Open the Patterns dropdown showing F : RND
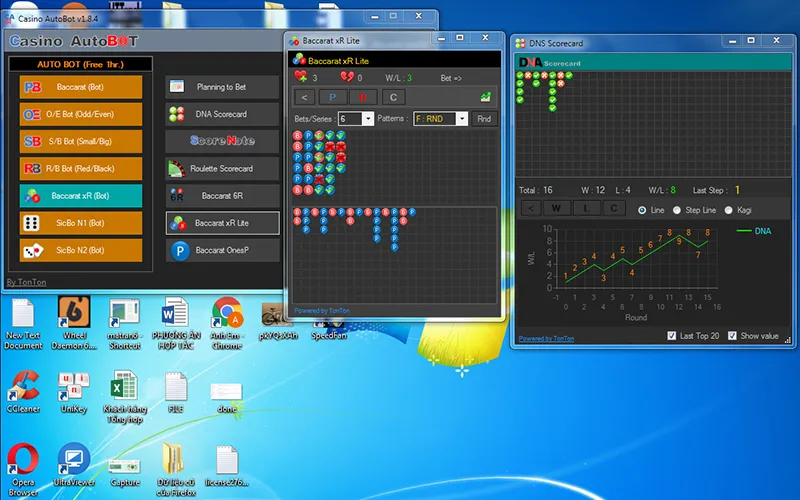This screenshot has height=500, width=800. pyautogui.click(x=462, y=119)
